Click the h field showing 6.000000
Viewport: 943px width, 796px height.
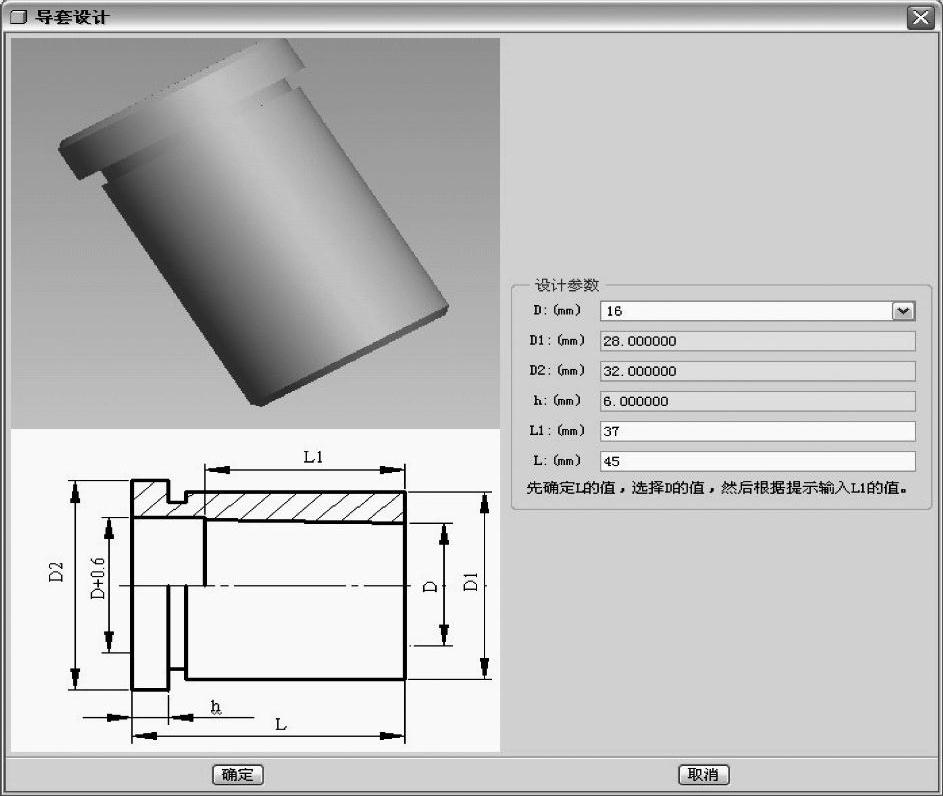click(x=757, y=401)
